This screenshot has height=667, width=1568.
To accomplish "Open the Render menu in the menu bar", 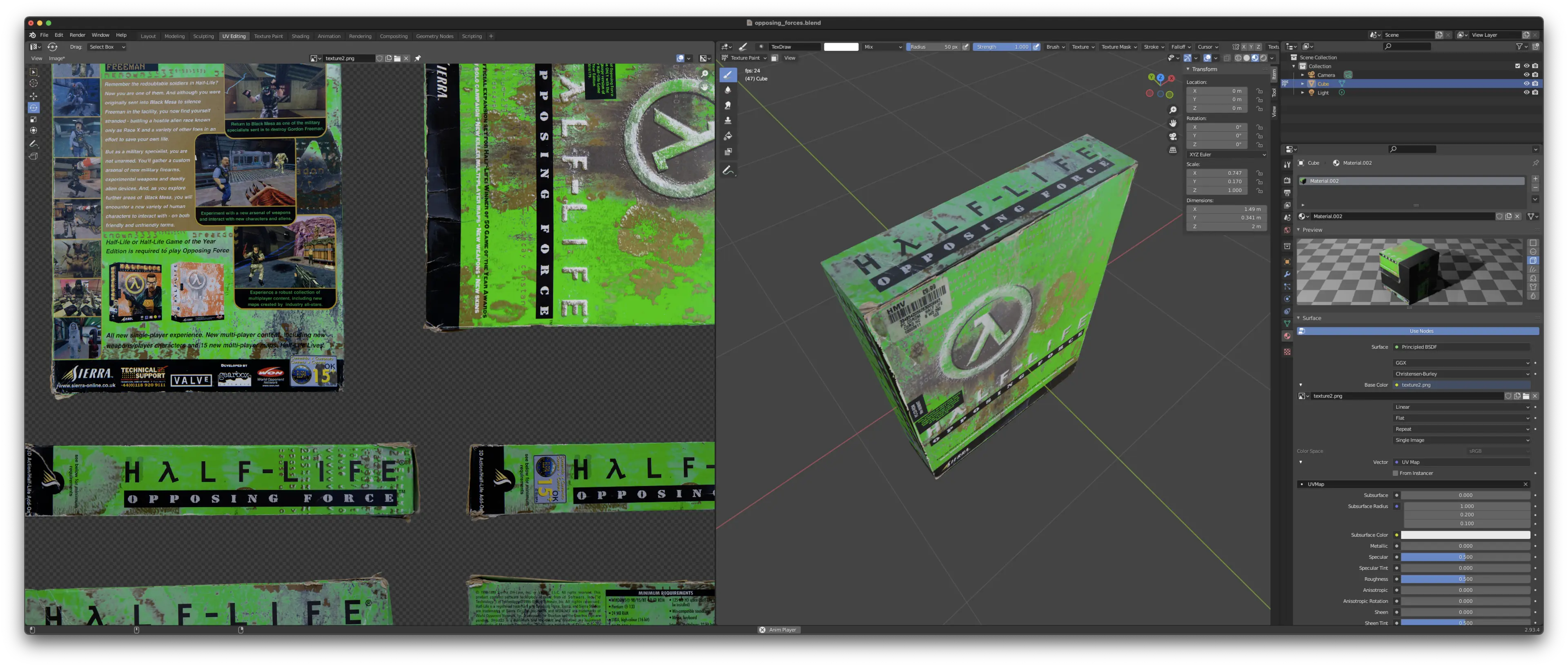I will pyautogui.click(x=77, y=35).
